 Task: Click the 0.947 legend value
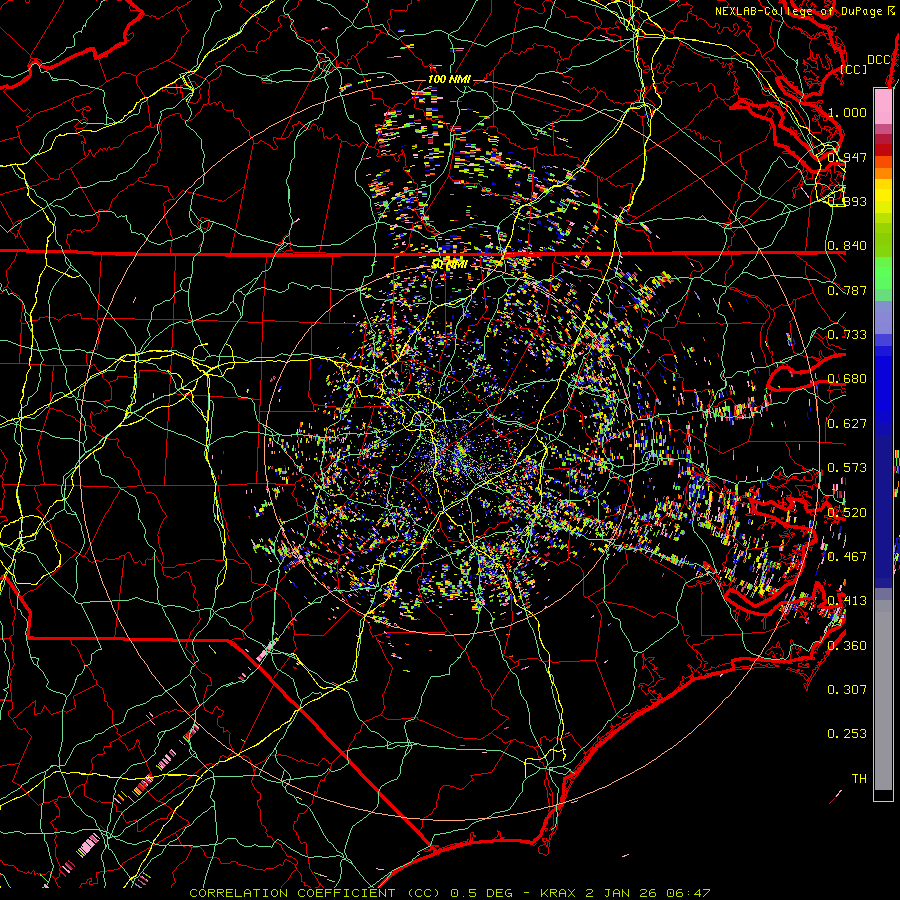(x=847, y=157)
